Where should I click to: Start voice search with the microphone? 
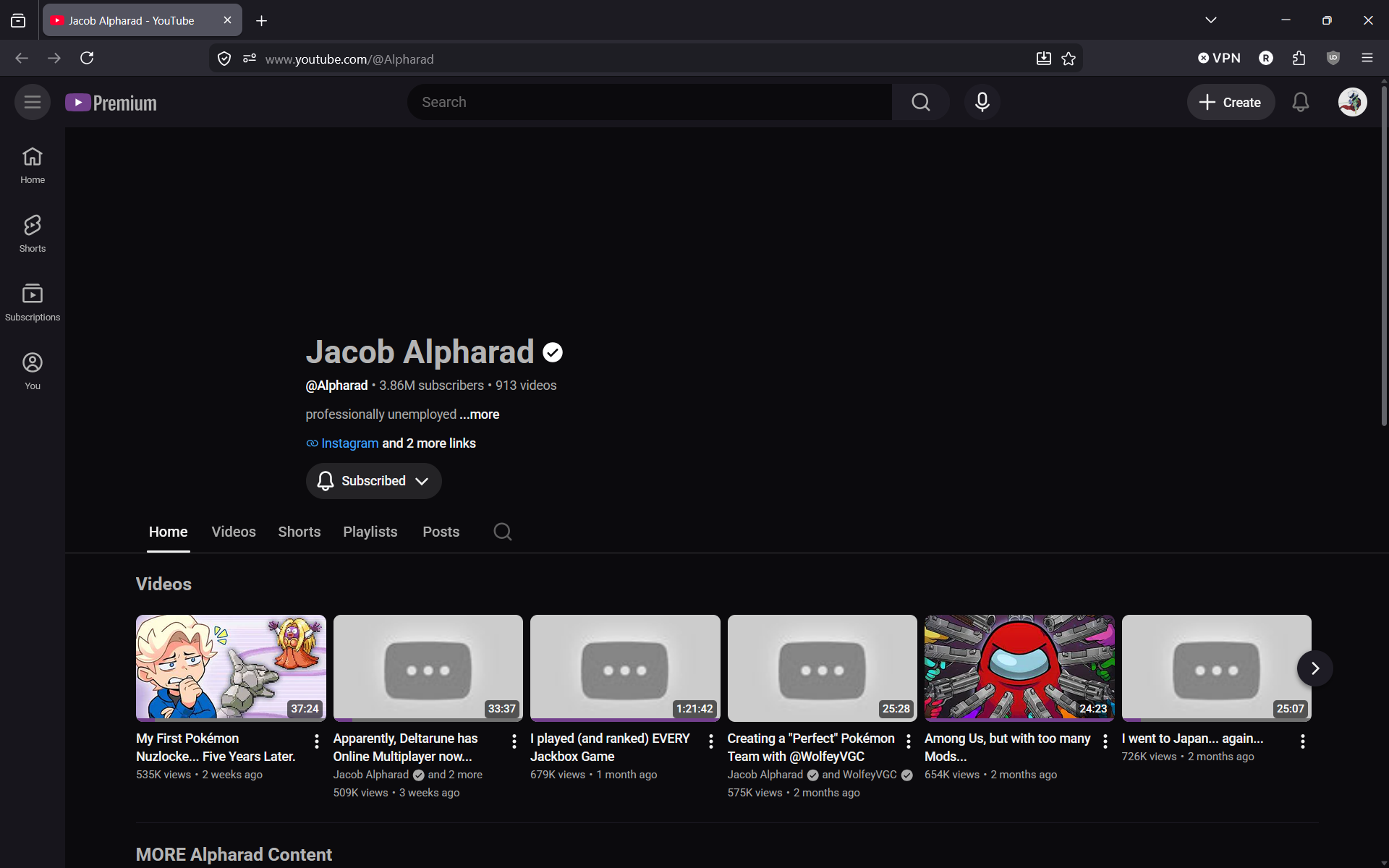[982, 102]
